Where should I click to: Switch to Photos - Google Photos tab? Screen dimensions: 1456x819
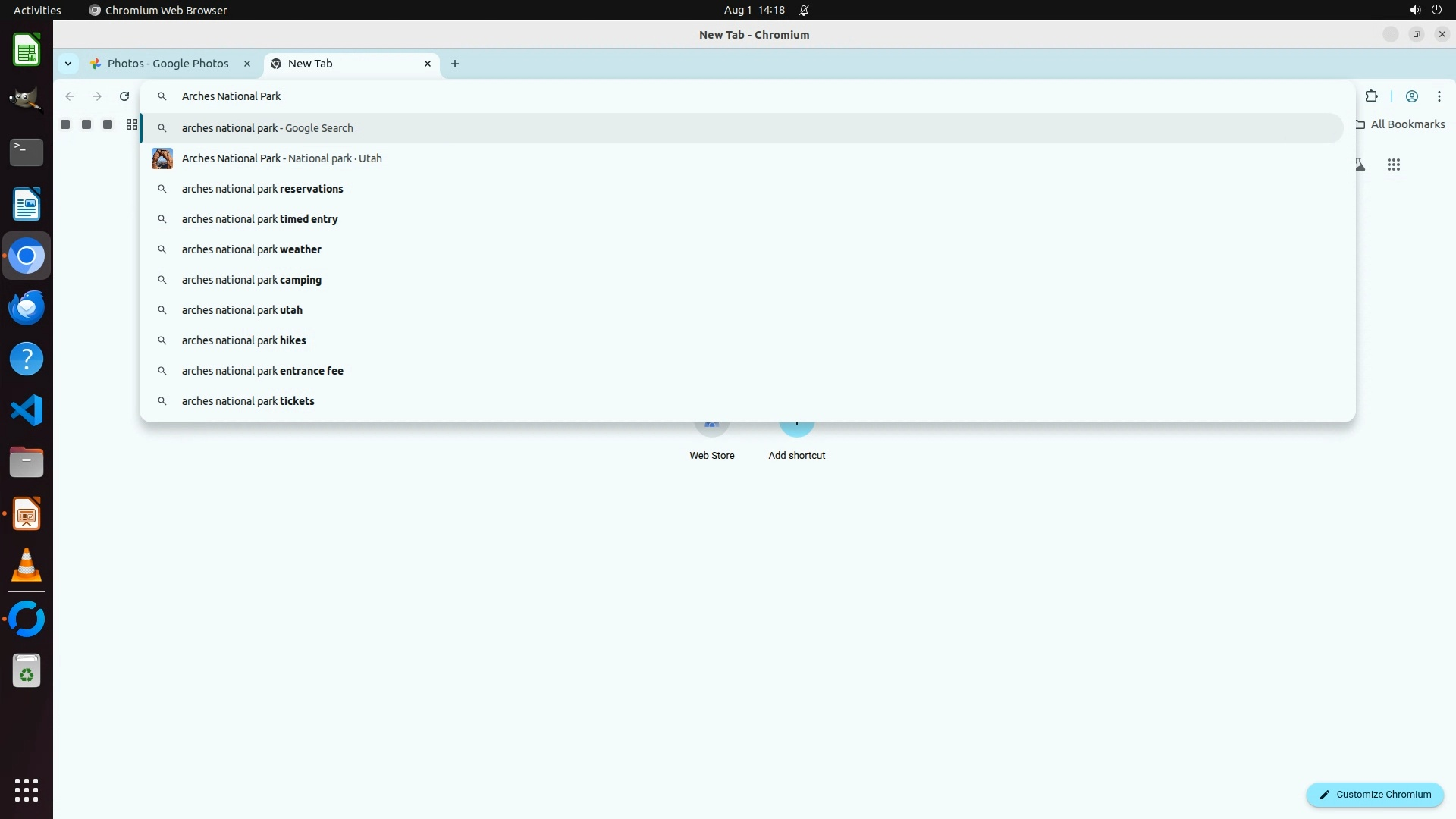pyautogui.click(x=168, y=64)
